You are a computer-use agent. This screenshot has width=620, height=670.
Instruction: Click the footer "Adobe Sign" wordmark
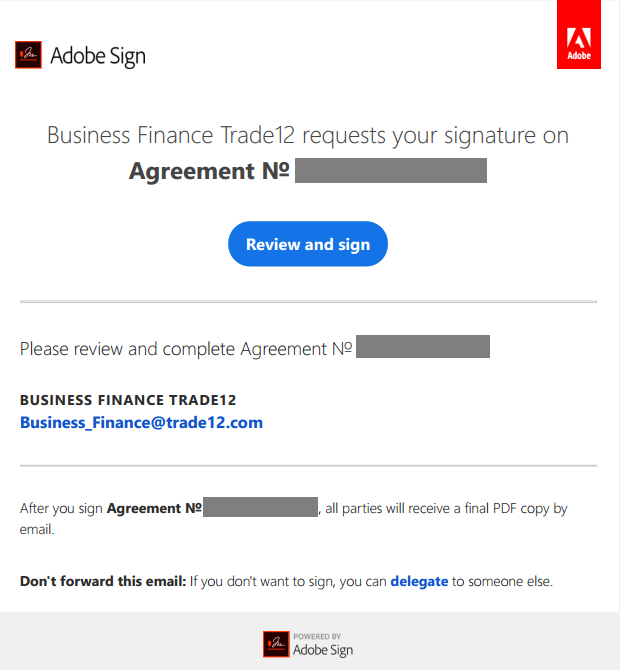(323, 650)
